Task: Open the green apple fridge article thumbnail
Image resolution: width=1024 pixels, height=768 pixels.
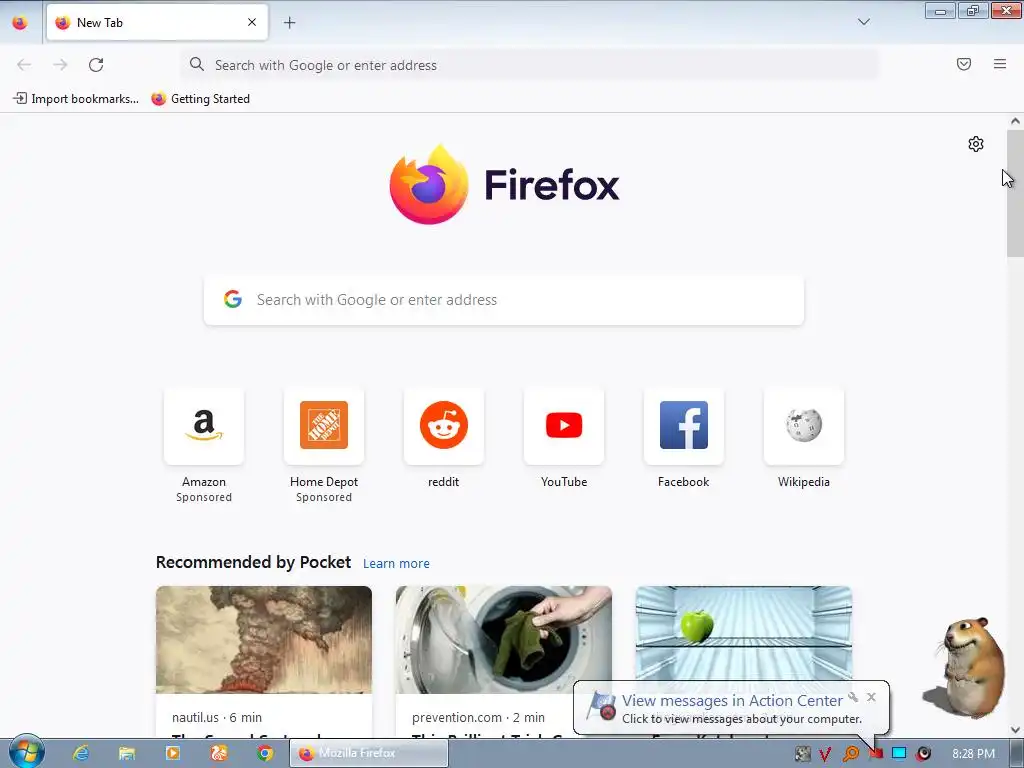Action: 744,633
